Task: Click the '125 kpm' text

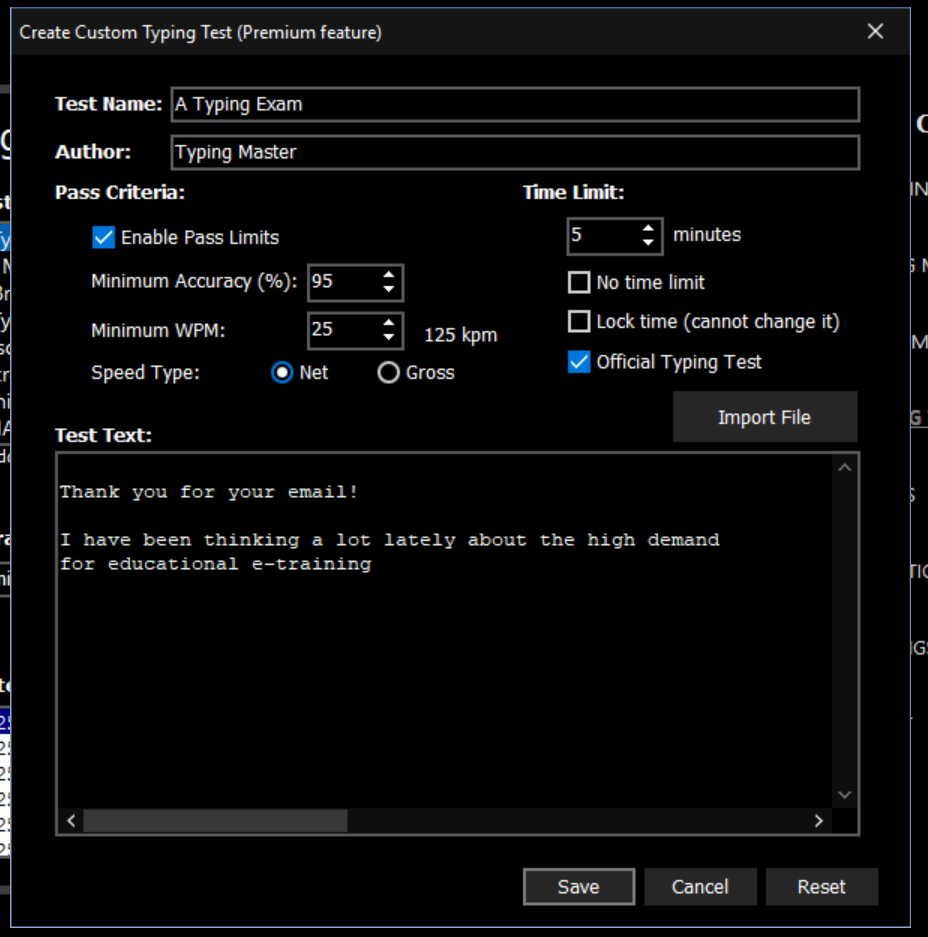Action: tap(460, 335)
